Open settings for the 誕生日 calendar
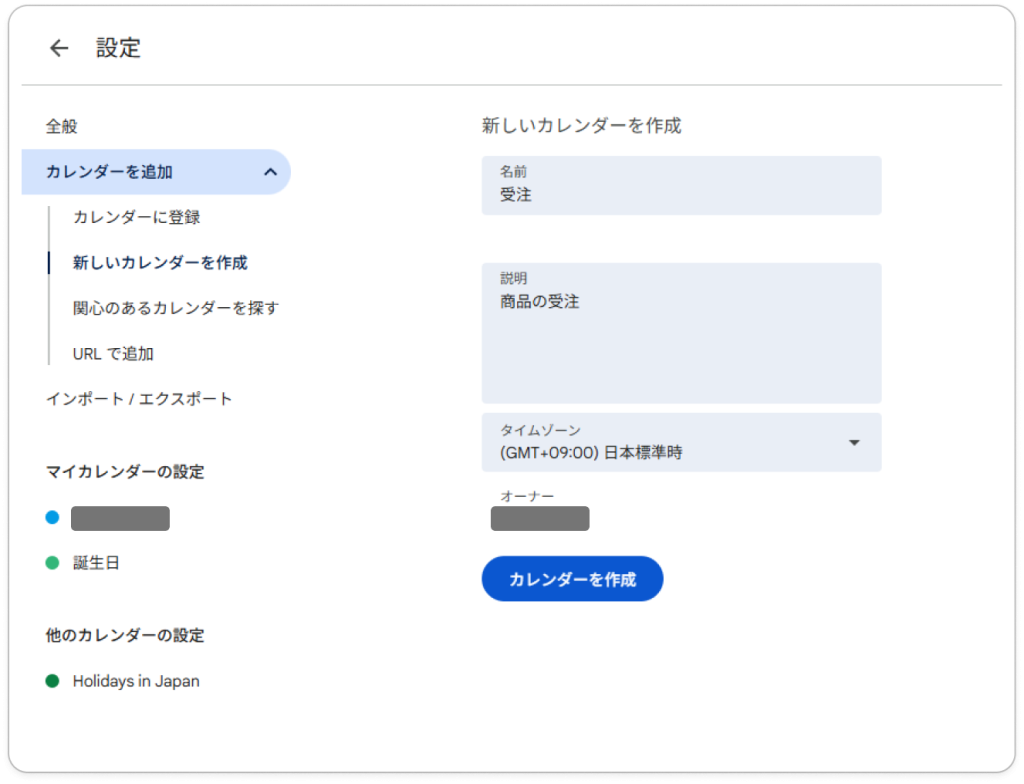Screen dimensions: 1024x784 pyautogui.click(x=96, y=562)
